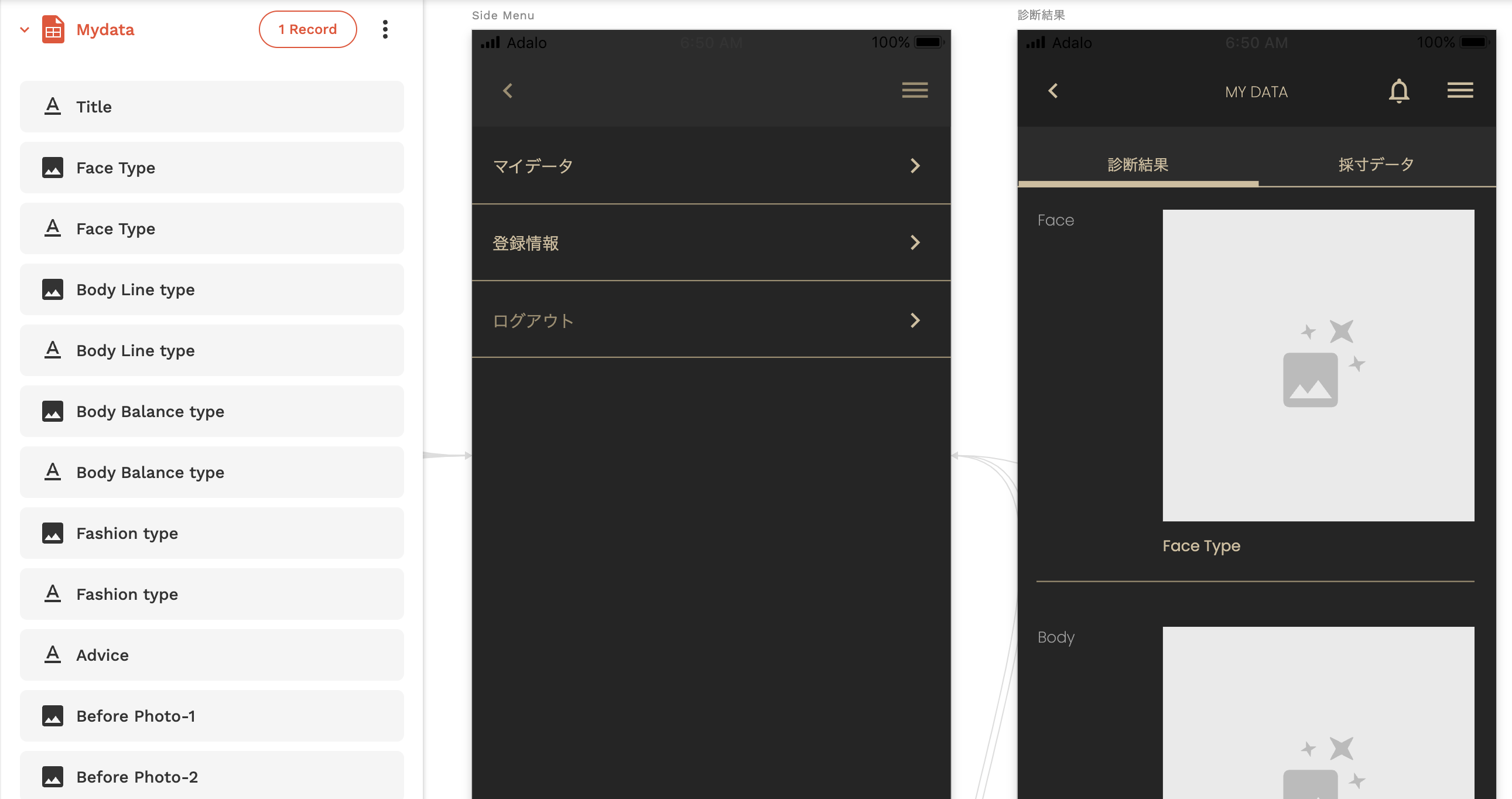The image size is (1512, 799).
Task: Click the bell notification icon in MY DATA
Action: (x=1399, y=91)
